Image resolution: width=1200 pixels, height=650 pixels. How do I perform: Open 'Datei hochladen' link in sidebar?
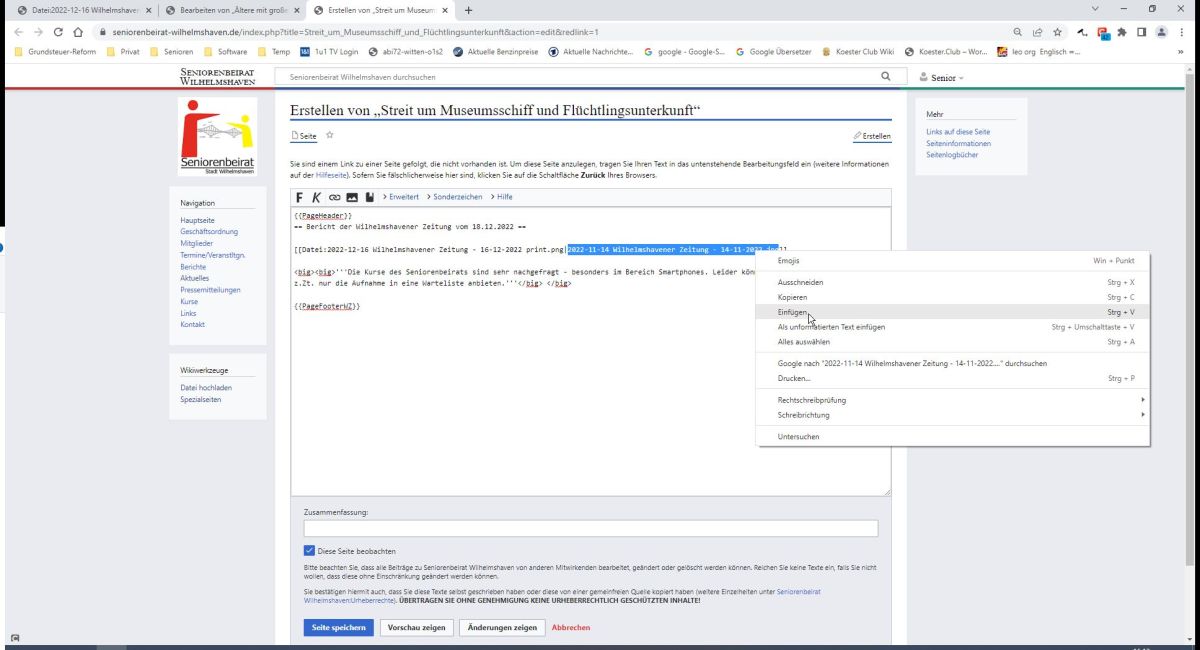(x=206, y=387)
